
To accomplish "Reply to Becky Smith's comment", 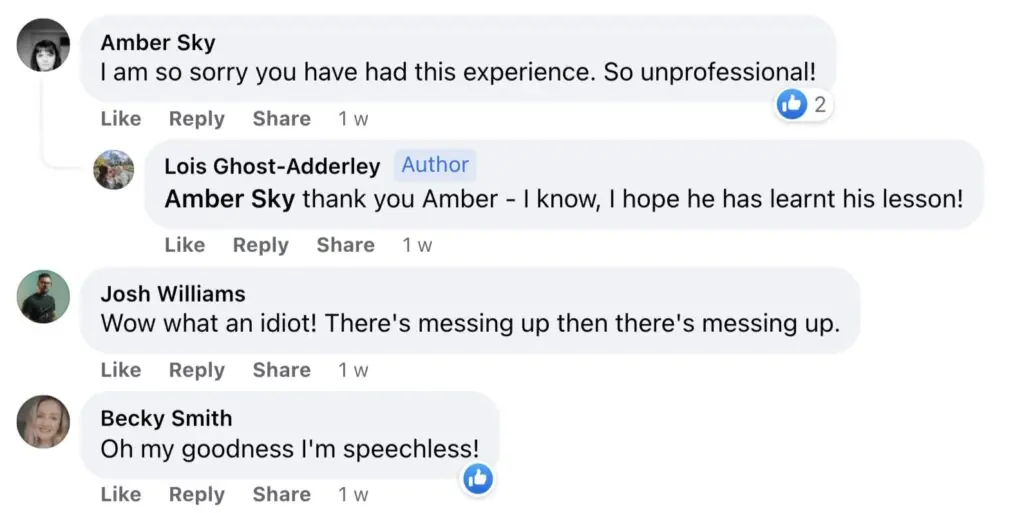I will (x=196, y=495).
